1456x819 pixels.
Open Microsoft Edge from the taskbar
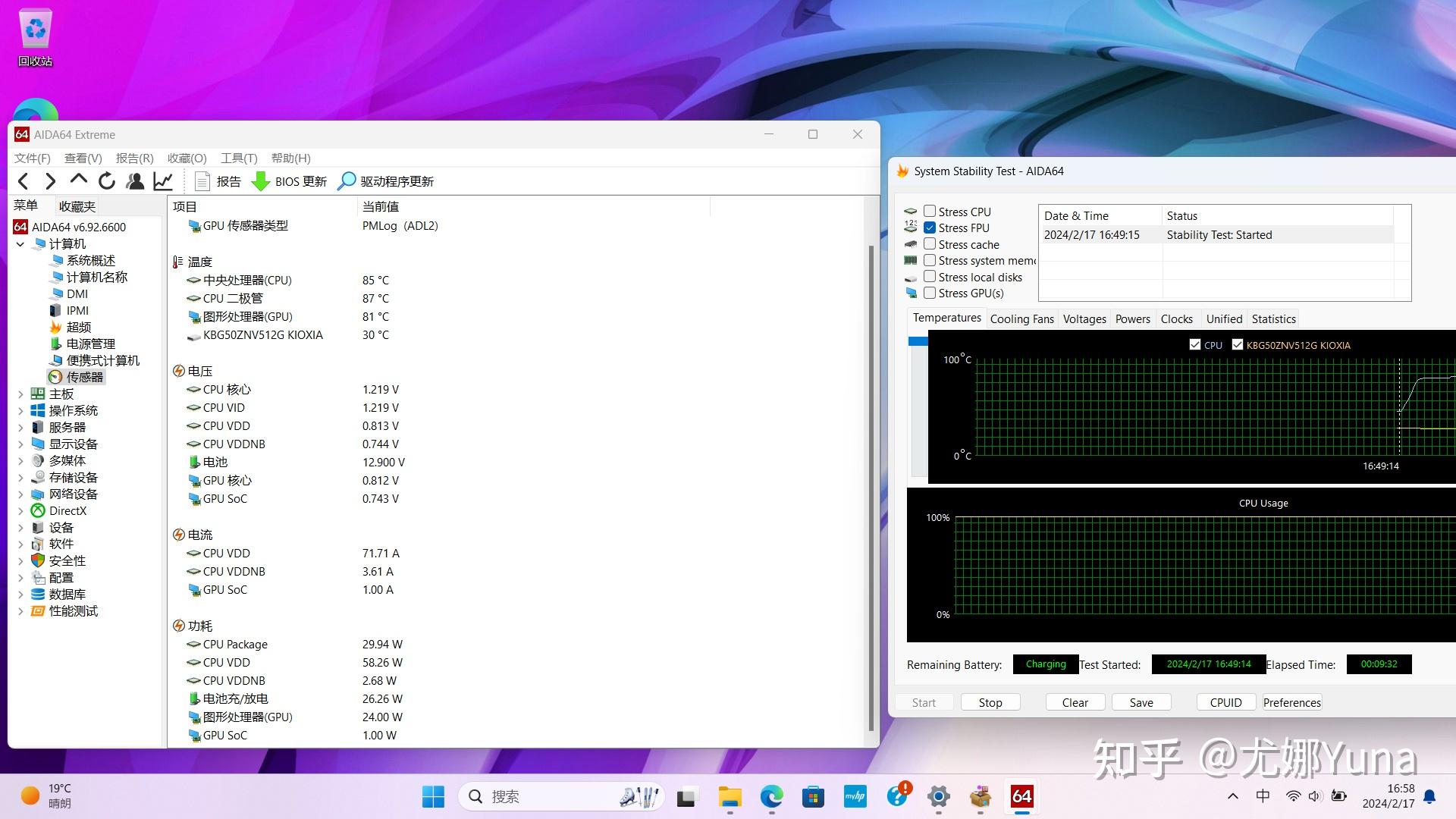point(771,796)
